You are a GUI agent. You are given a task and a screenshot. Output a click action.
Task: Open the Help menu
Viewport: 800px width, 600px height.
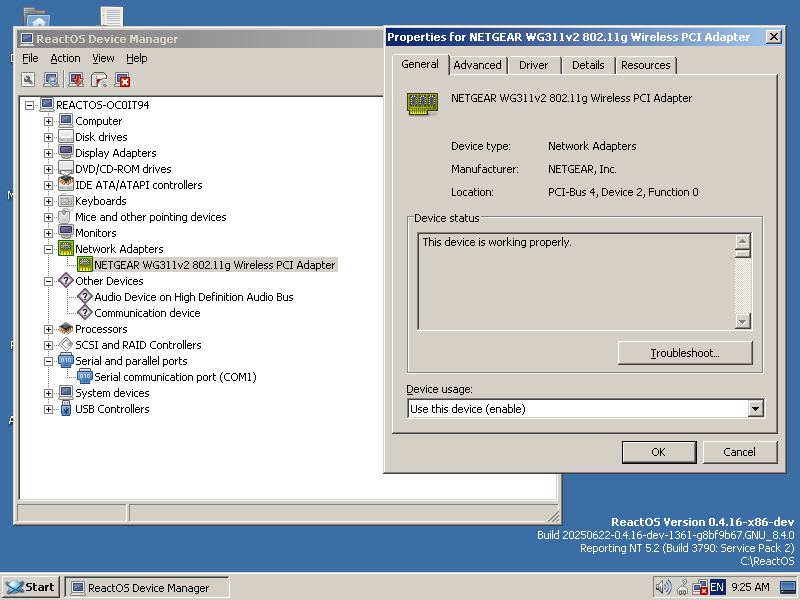click(137, 58)
